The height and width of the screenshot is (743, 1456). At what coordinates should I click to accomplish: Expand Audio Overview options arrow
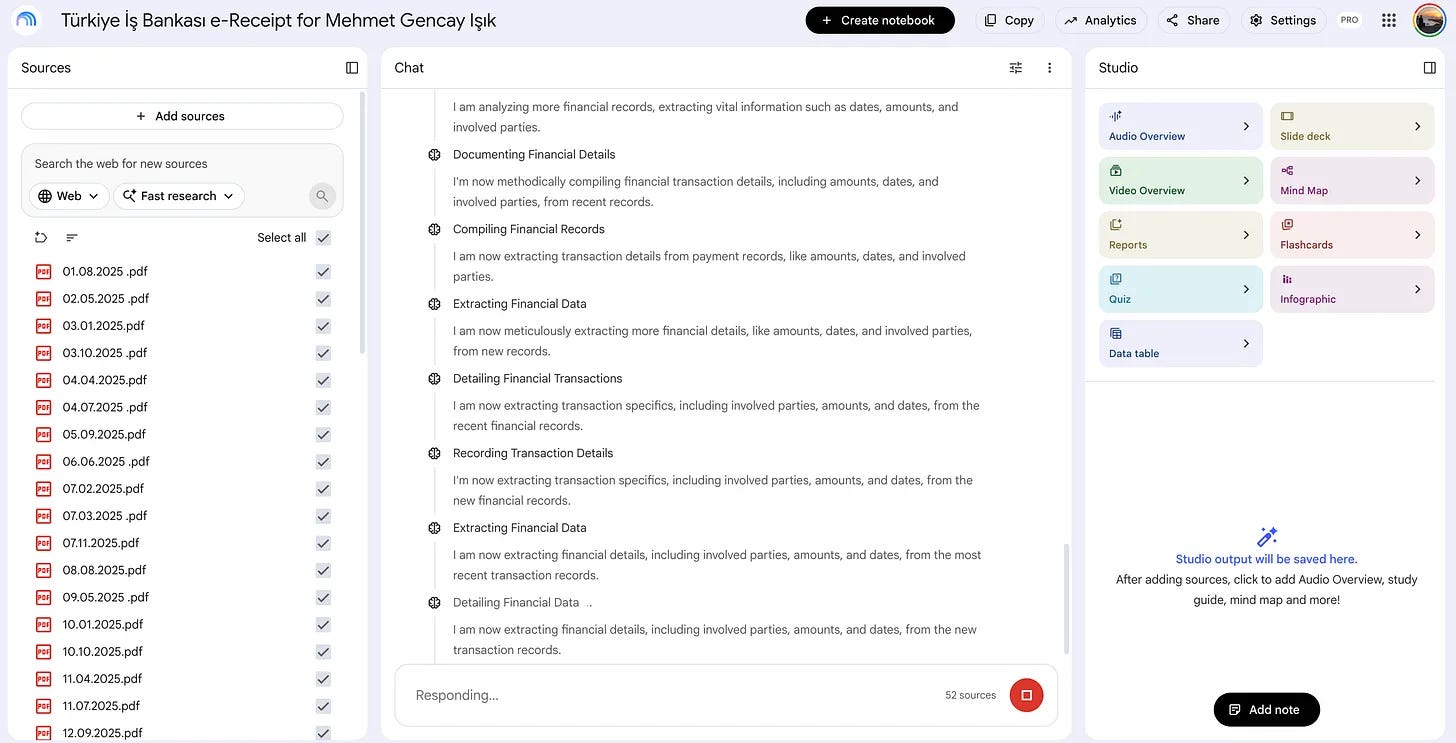(1246, 126)
